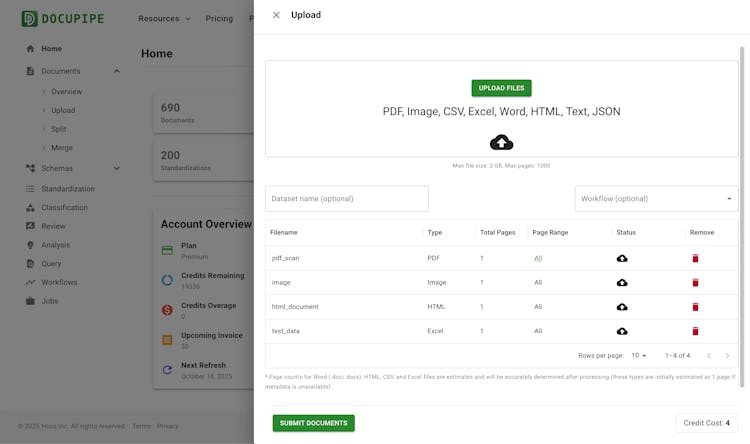Screen dimensions: 750x444
Task: Open Standardization in the sidebar
Action: point(67,188)
